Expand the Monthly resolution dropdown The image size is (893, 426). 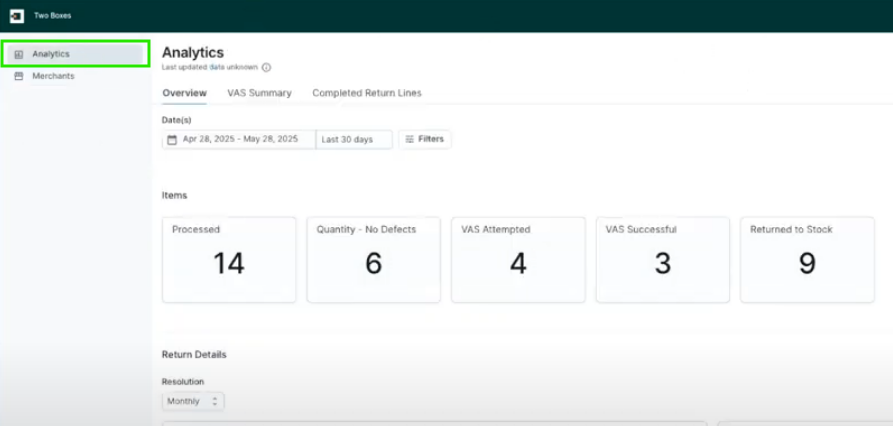point(193,401)
